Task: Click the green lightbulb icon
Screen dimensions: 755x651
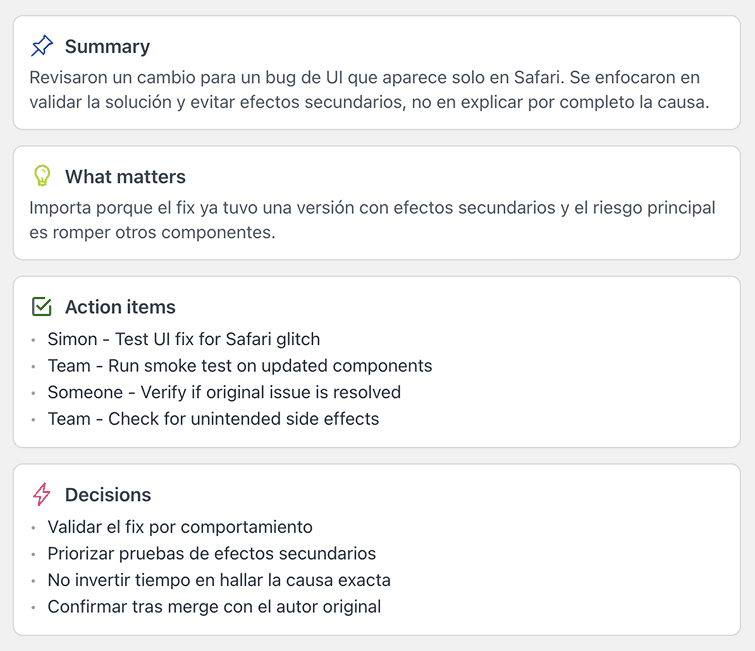Action: (x=42, y=176)
